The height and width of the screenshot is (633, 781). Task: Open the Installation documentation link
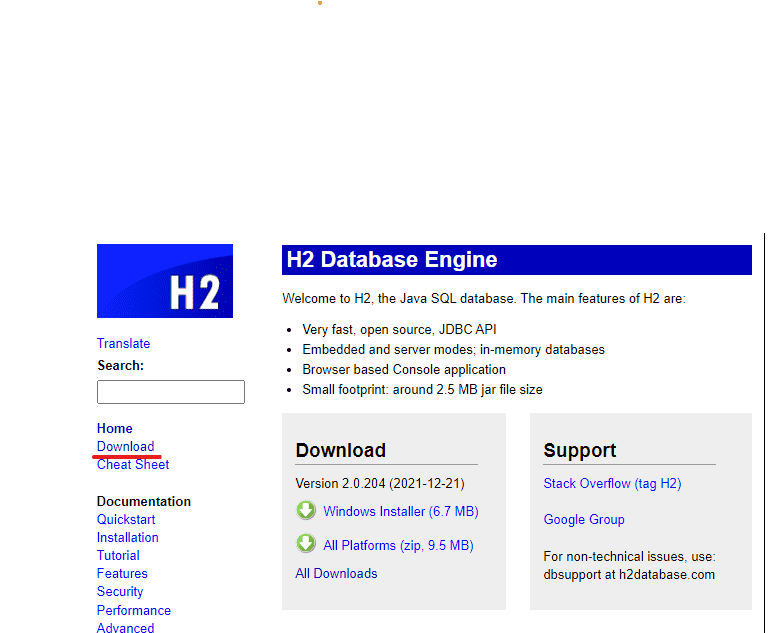tap(128, 537)
